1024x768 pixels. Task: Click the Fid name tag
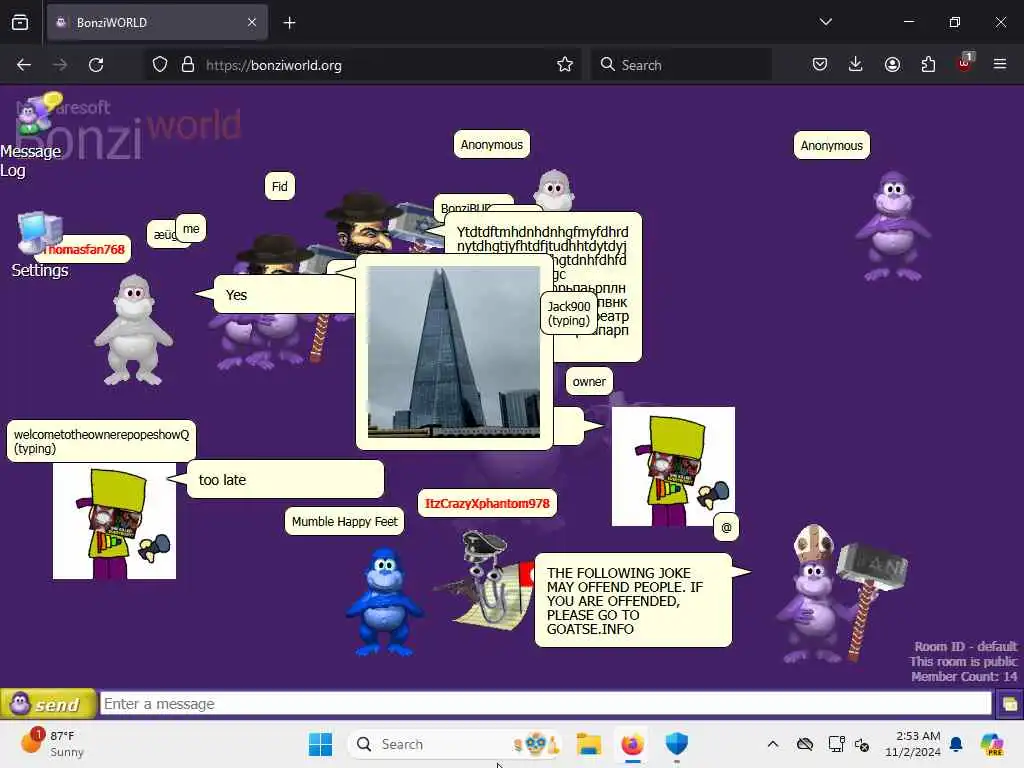click(x=280, y=187)
